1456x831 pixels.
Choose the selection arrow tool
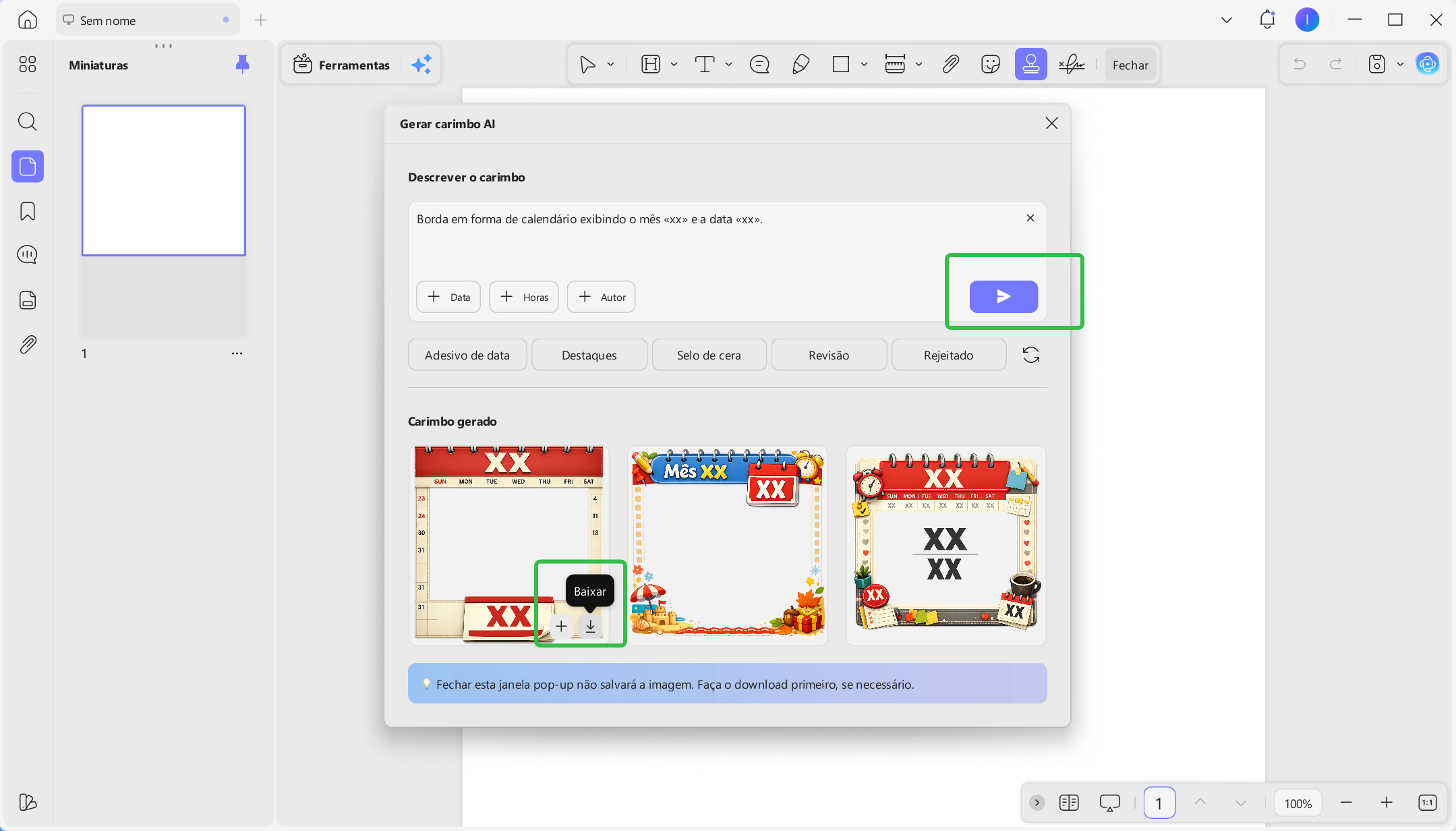[x=587, y=65]
